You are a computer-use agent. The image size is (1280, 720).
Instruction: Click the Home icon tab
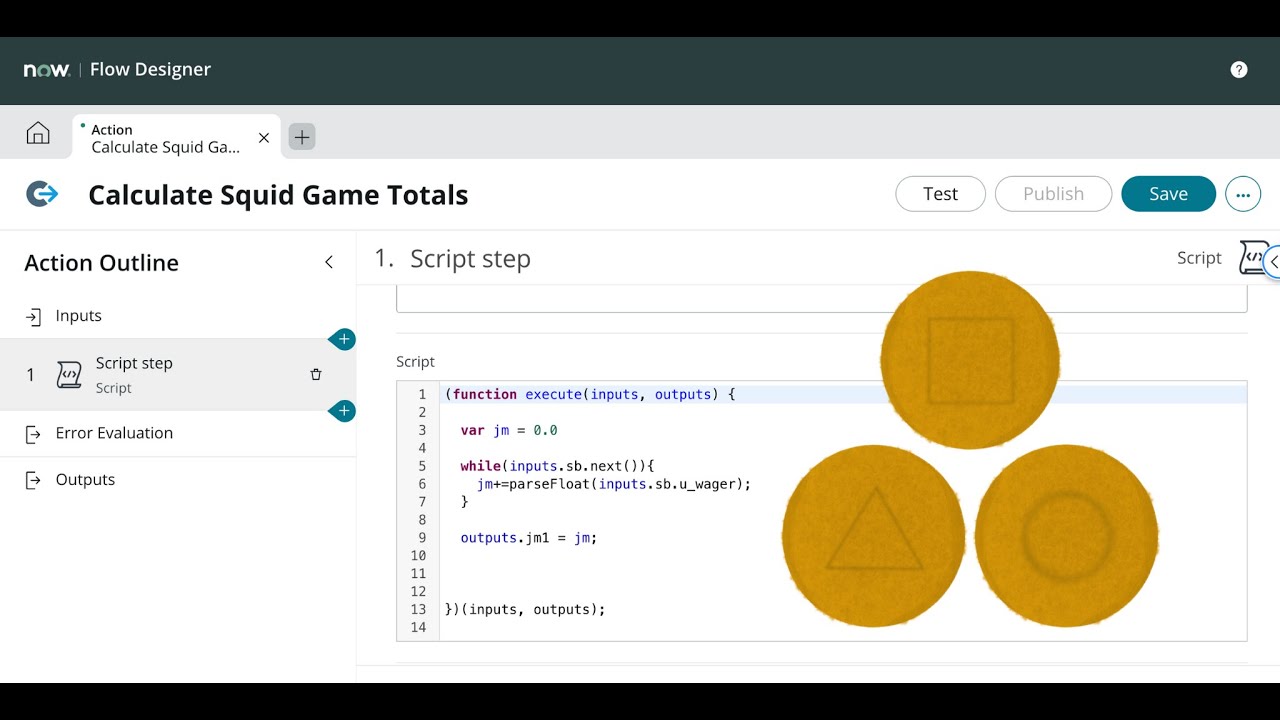[x=38, y=134]
